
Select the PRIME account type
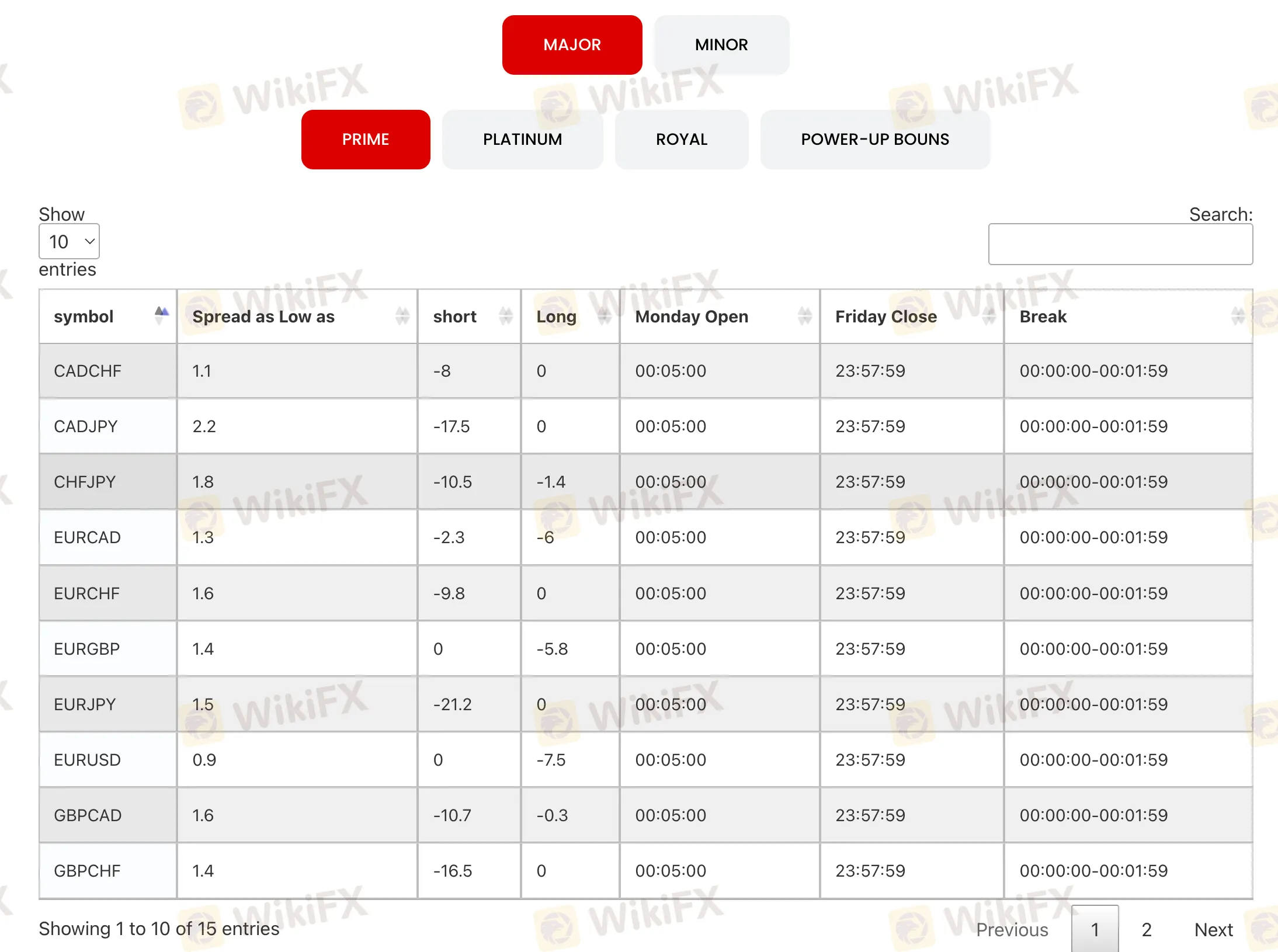[366, 140]
